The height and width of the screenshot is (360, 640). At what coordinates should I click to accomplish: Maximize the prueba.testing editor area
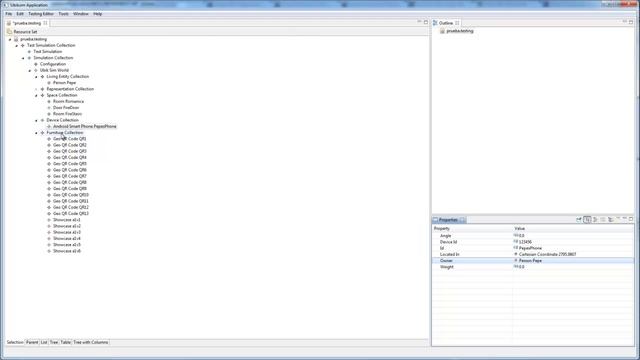(426, 22)
